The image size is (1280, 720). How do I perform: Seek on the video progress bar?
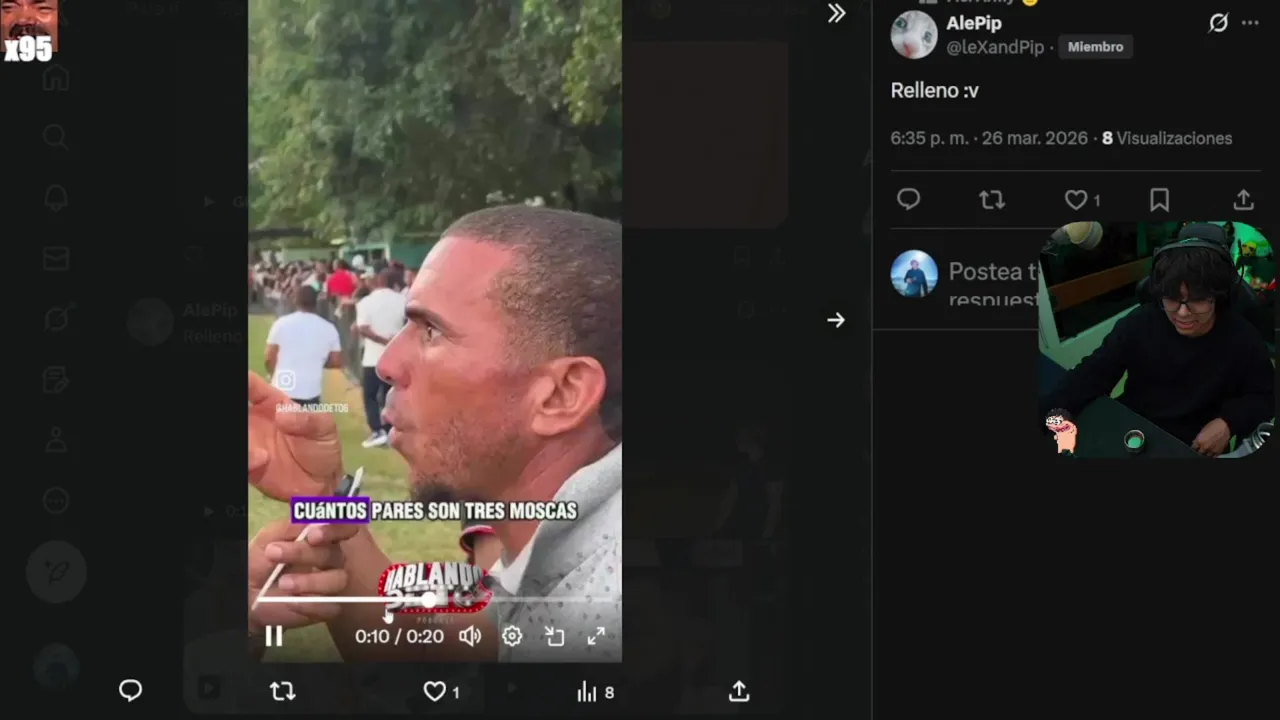point(434,599)
